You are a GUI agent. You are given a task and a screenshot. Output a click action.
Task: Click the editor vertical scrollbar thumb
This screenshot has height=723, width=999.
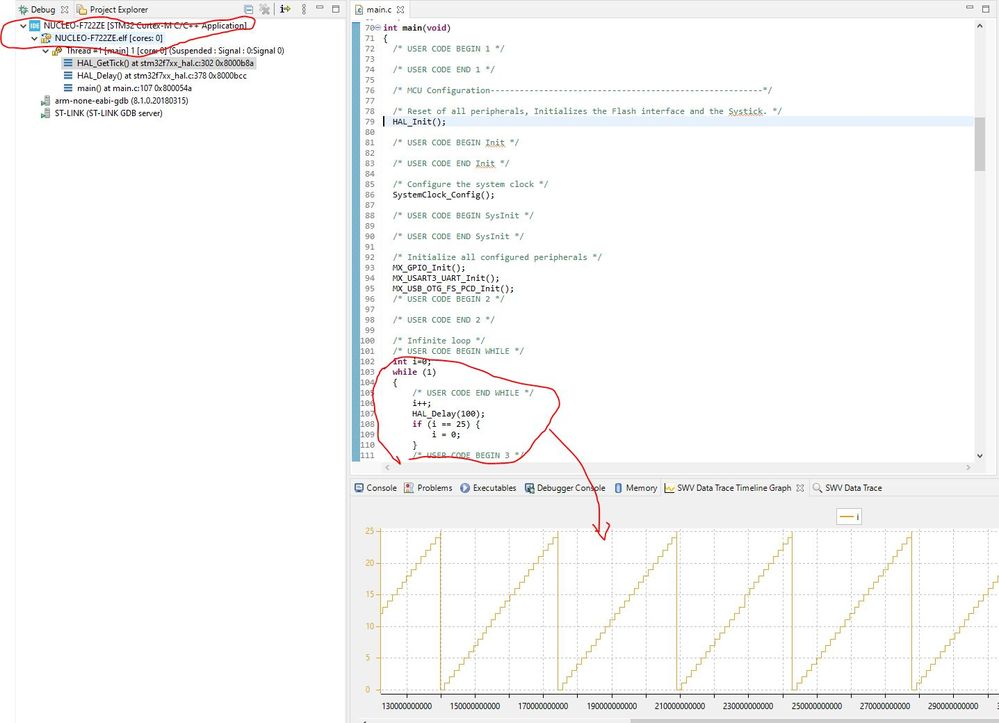point(979,144)
